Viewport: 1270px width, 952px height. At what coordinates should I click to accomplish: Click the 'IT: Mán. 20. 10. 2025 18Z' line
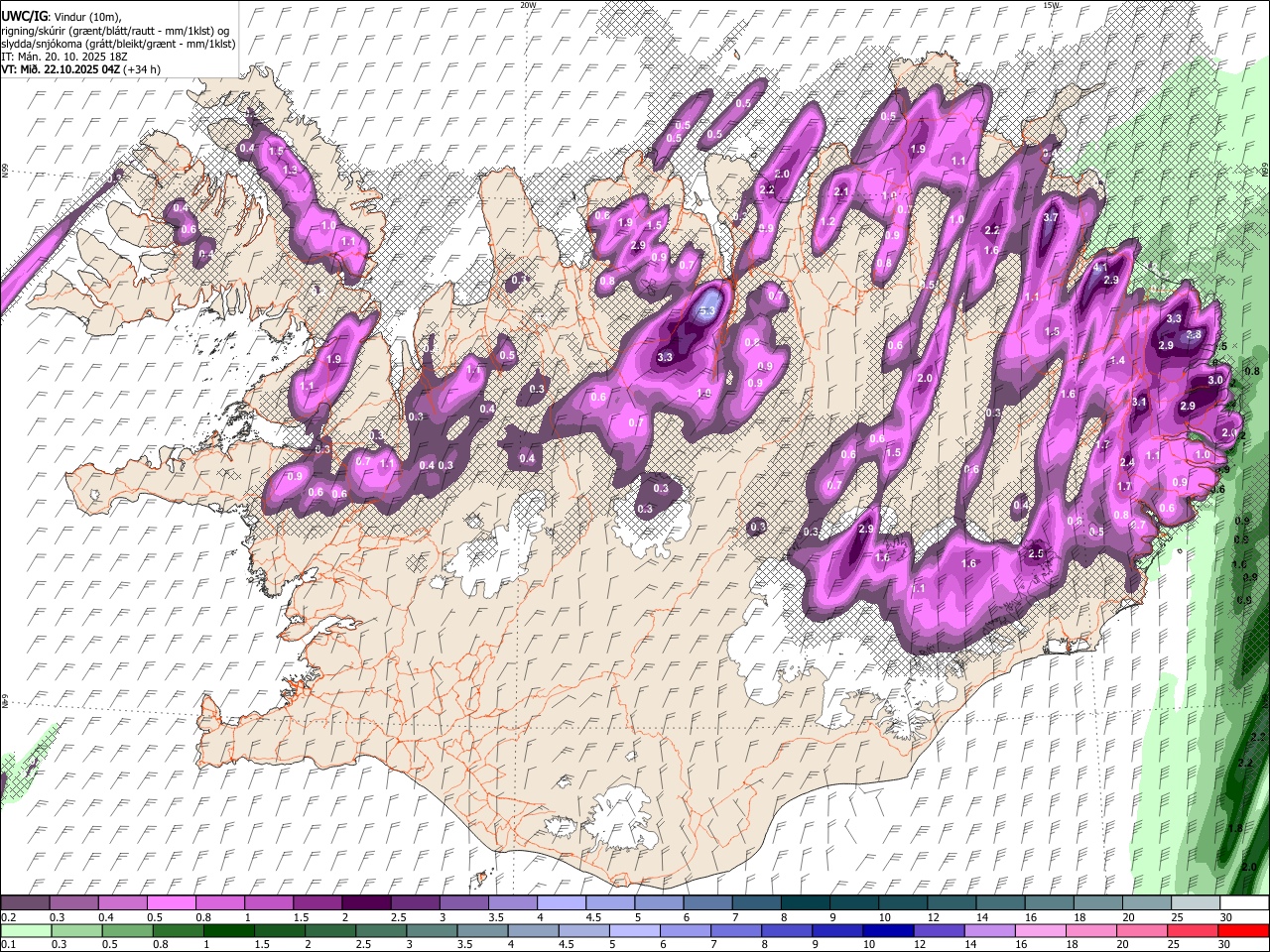tap(64, 57)
